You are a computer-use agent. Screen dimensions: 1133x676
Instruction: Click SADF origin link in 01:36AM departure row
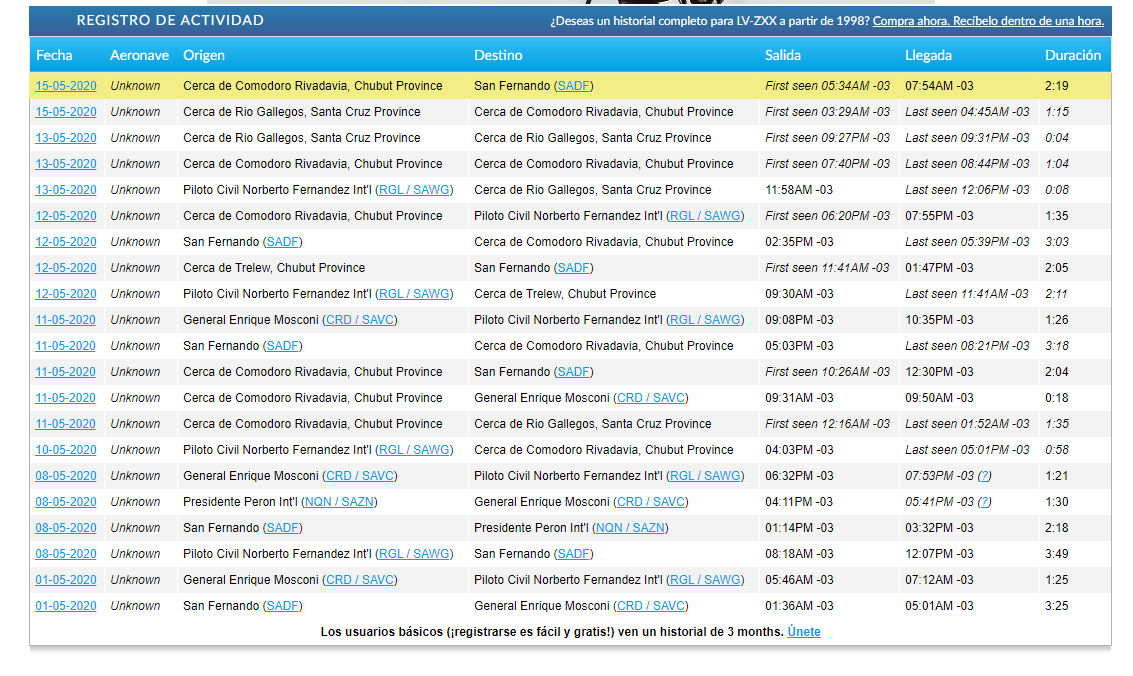tap(283, 606)
